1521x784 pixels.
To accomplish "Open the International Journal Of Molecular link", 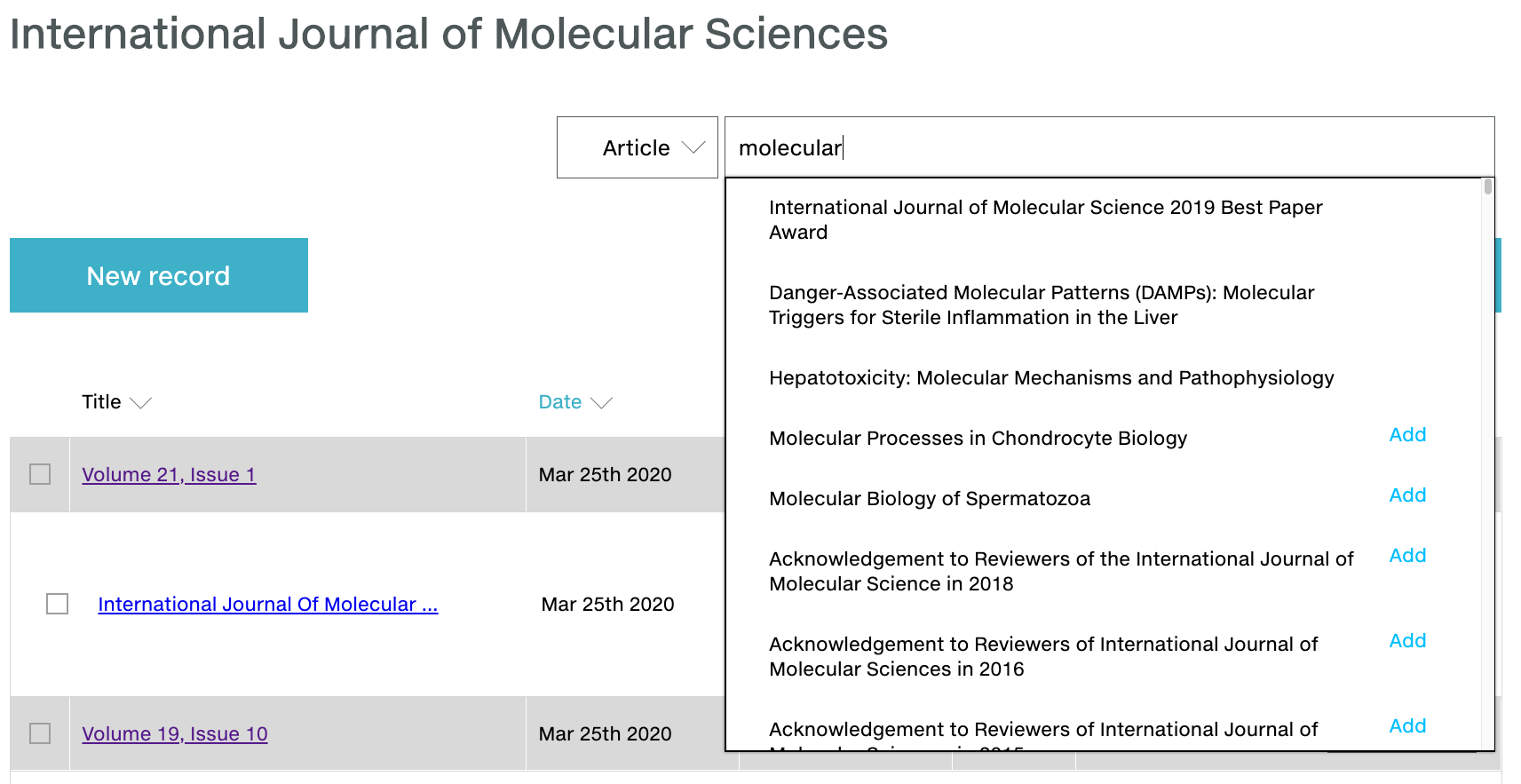I will click(267, 605).
